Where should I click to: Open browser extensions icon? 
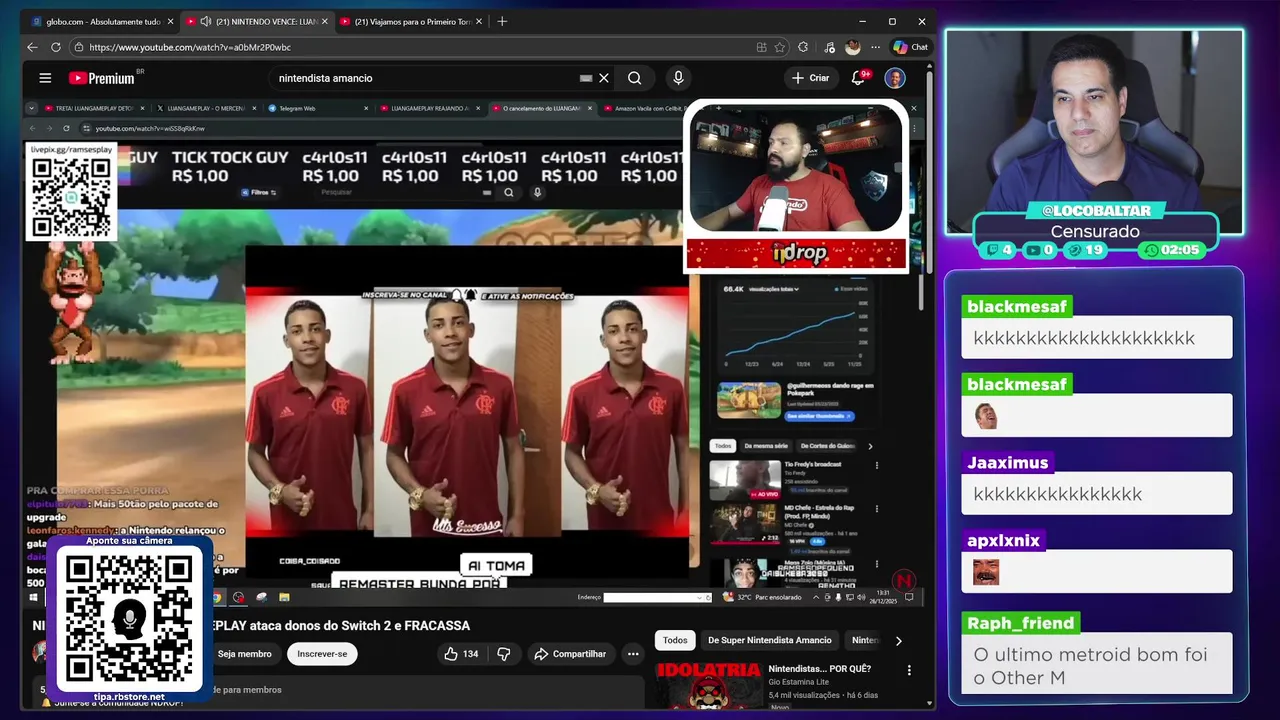(x=803, y=47)
